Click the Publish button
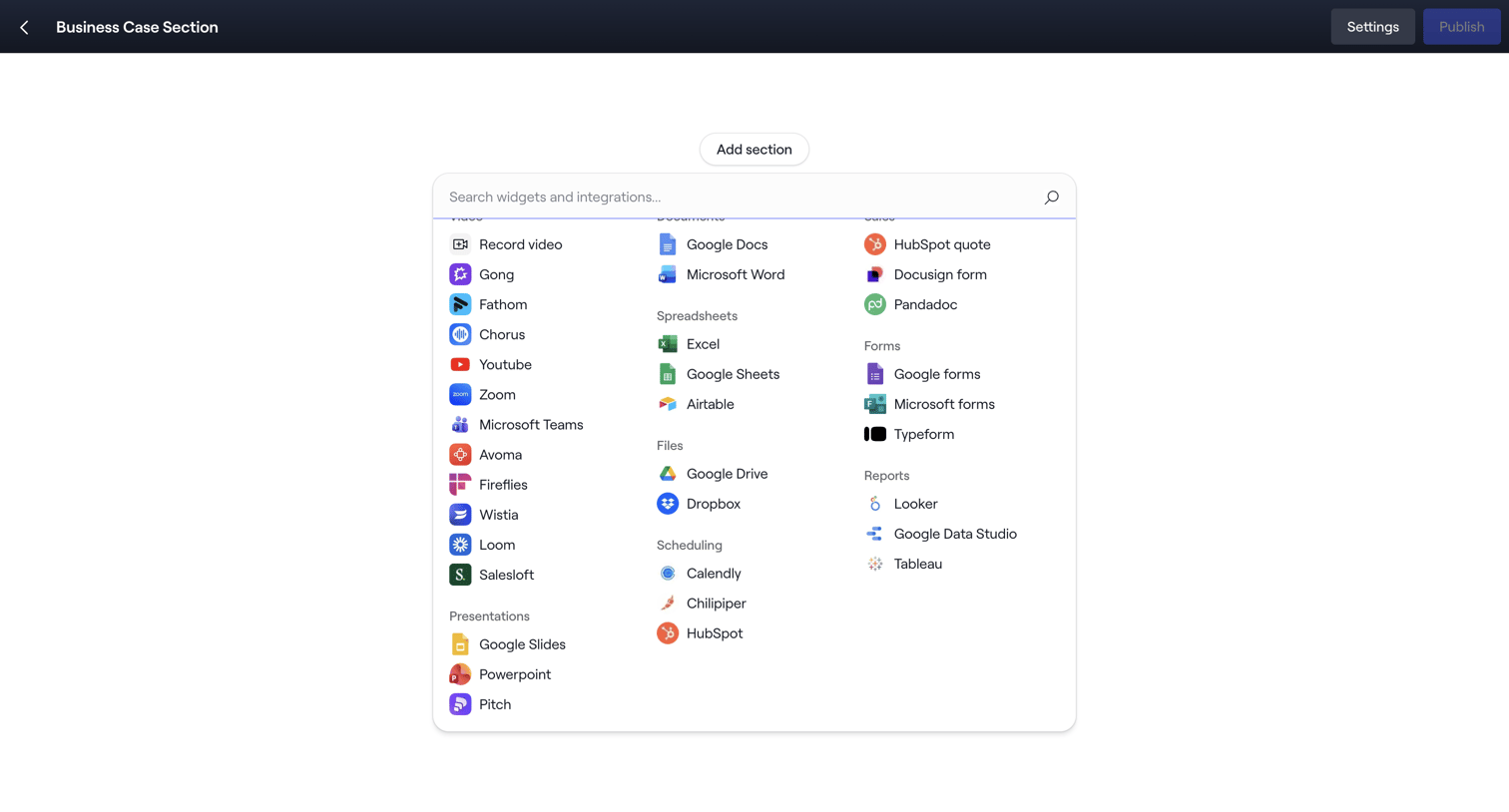1509x812 pixels. (x=1461, y=27)
